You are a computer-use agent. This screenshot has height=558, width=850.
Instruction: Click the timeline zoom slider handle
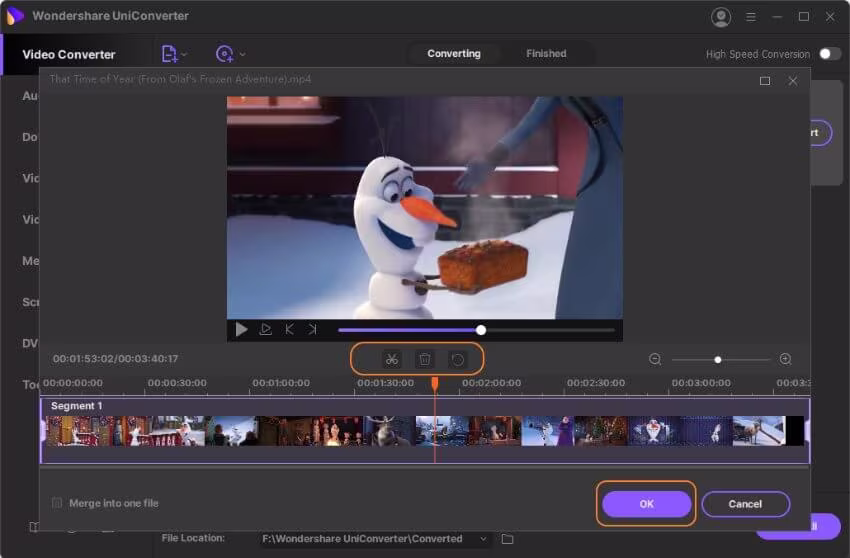pos(718,360)
